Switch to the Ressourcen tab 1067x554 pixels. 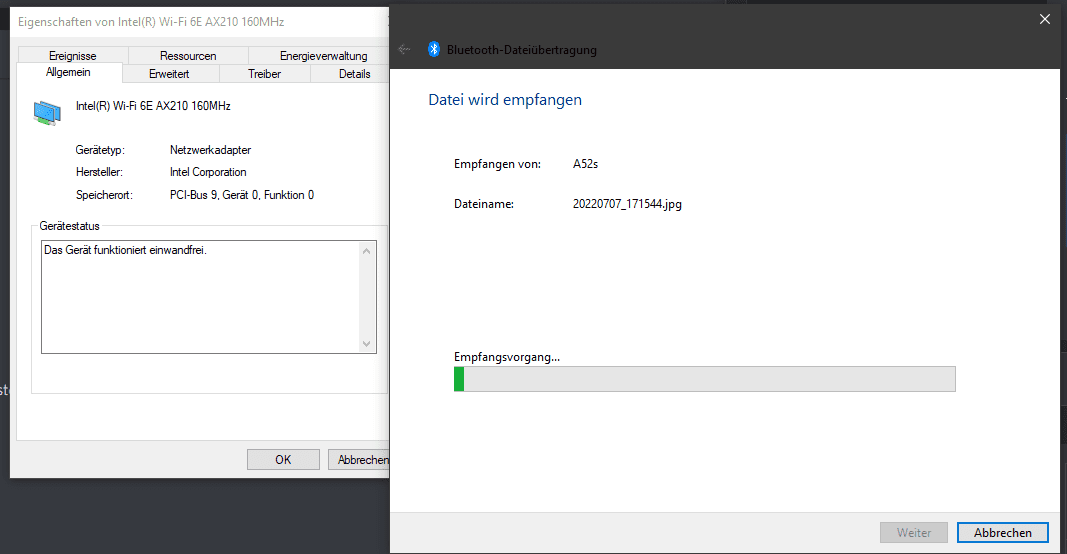188,56
